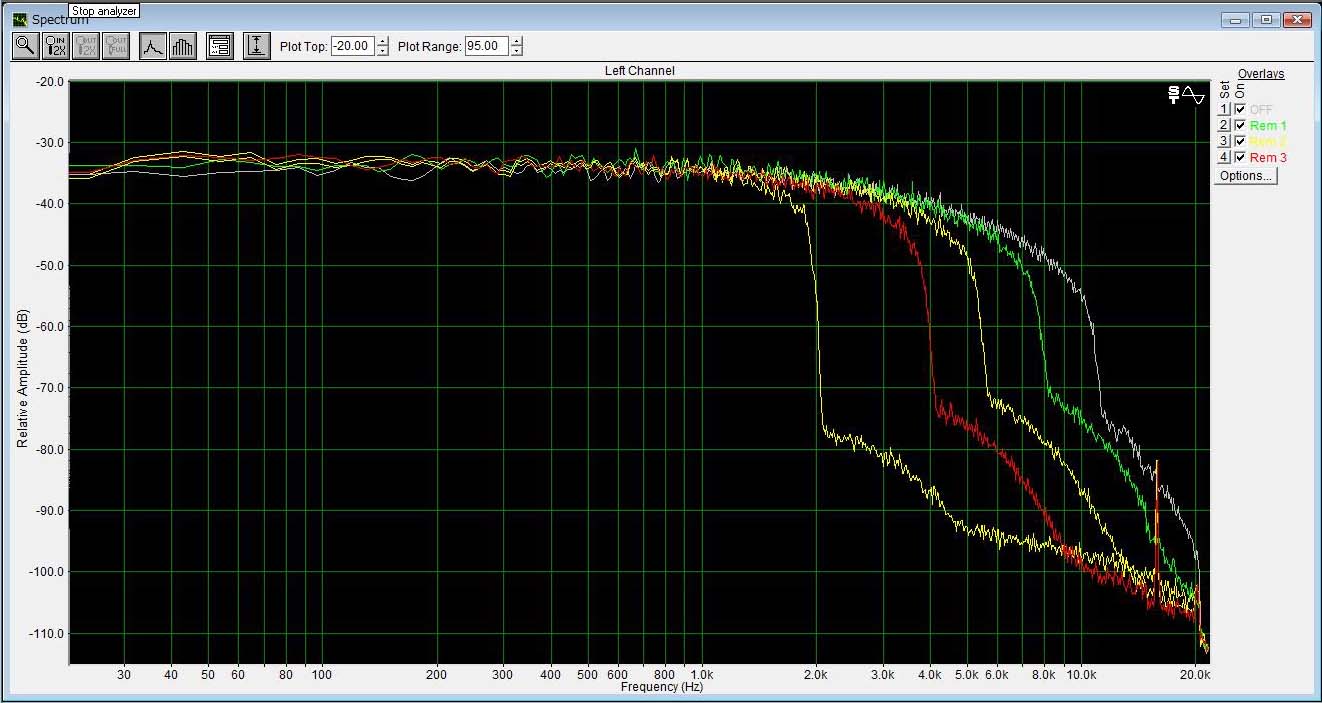Image resolution: width=1322 pixels, height=703 pixels.
Task: Open overlay Options dialog
Action: click(x=1245, y=176)
